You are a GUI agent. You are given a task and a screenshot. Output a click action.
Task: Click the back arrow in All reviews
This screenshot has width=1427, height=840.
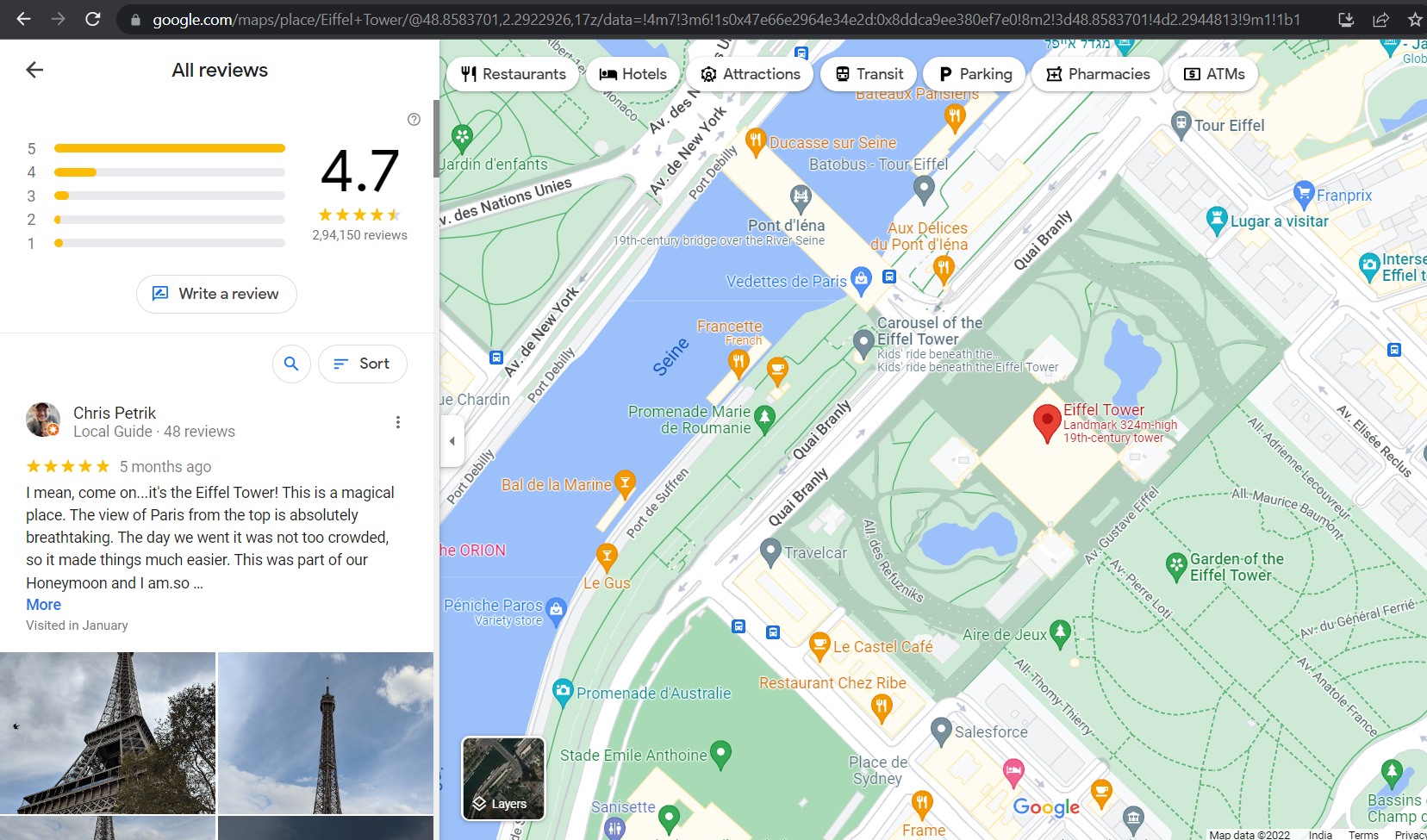click(34, 70)
